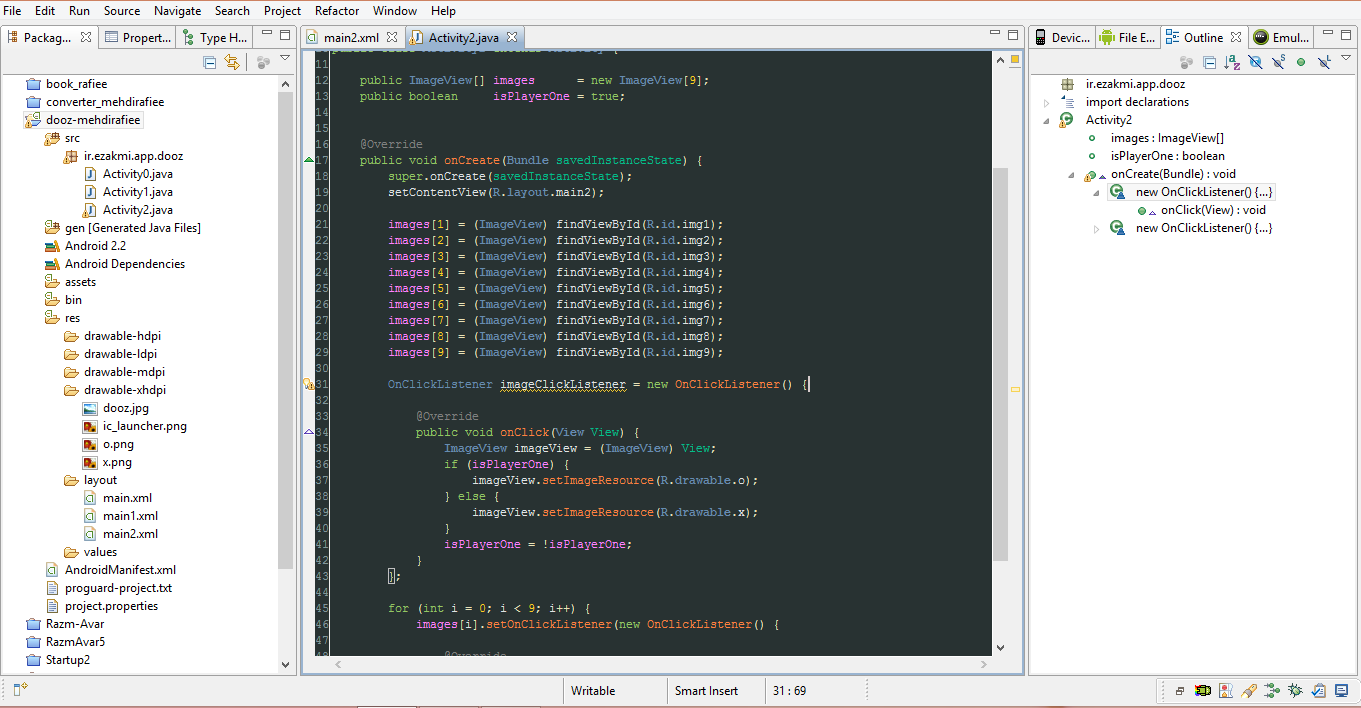Switch to the Type Hierarchy tab
The height and width of the screenshot is (708, 1361).
pyautogui.click(x=214, y=38)
